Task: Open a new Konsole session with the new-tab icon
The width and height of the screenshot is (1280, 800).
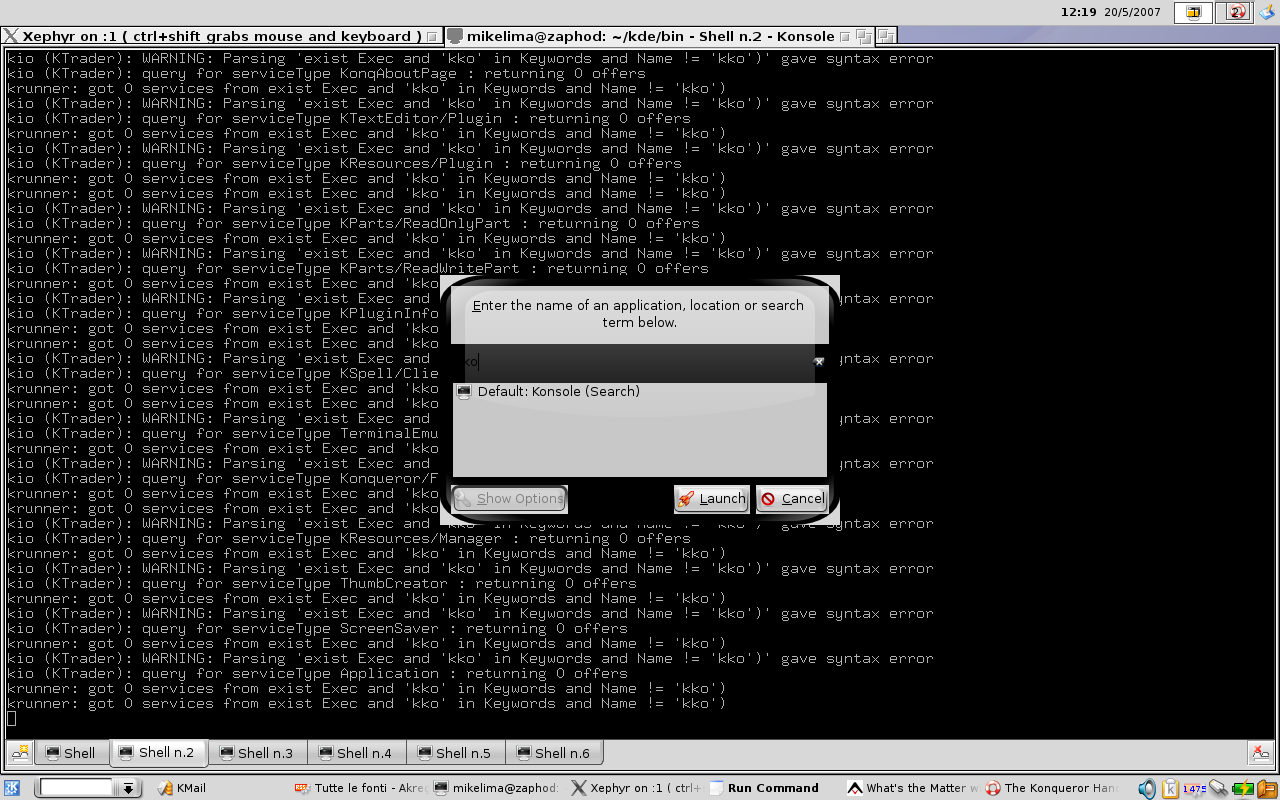Action: pyautogui.click(x=19, y=753)
